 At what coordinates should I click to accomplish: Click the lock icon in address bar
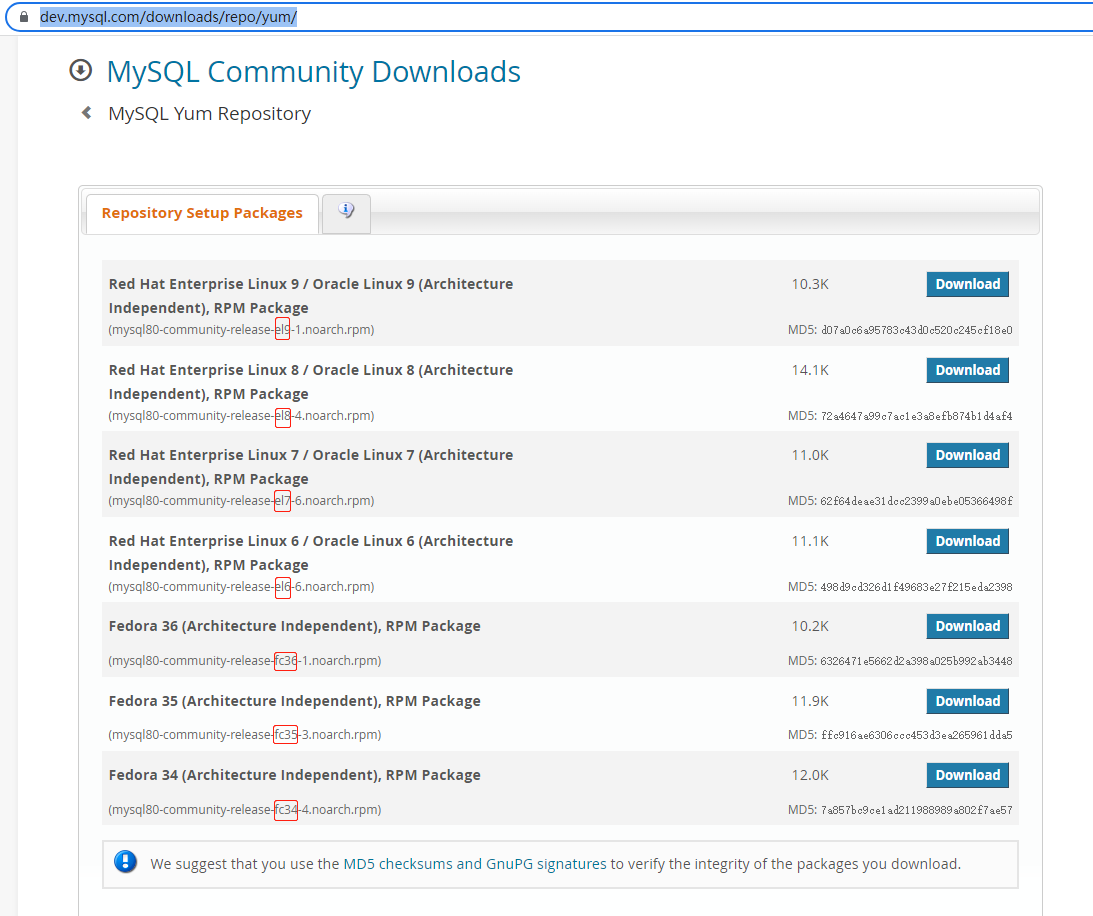[24, 17]
